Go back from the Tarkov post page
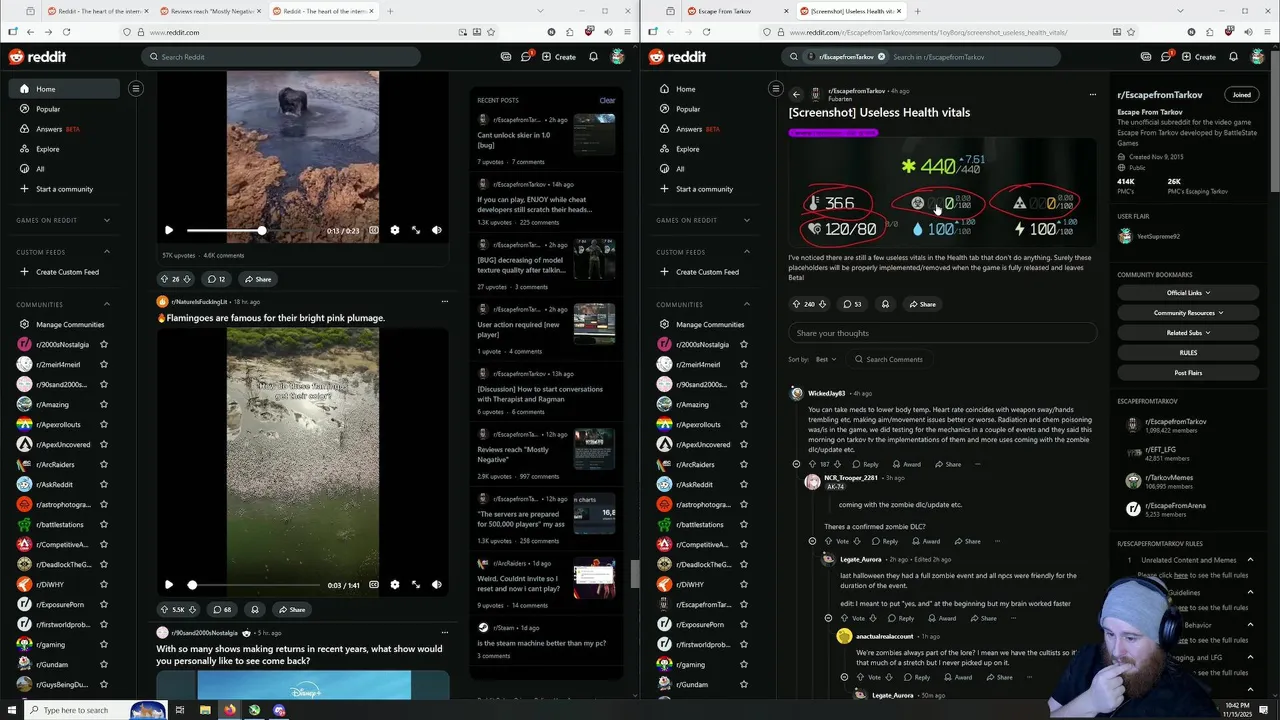The image size is (1280, 720). [x=796, y=94]
